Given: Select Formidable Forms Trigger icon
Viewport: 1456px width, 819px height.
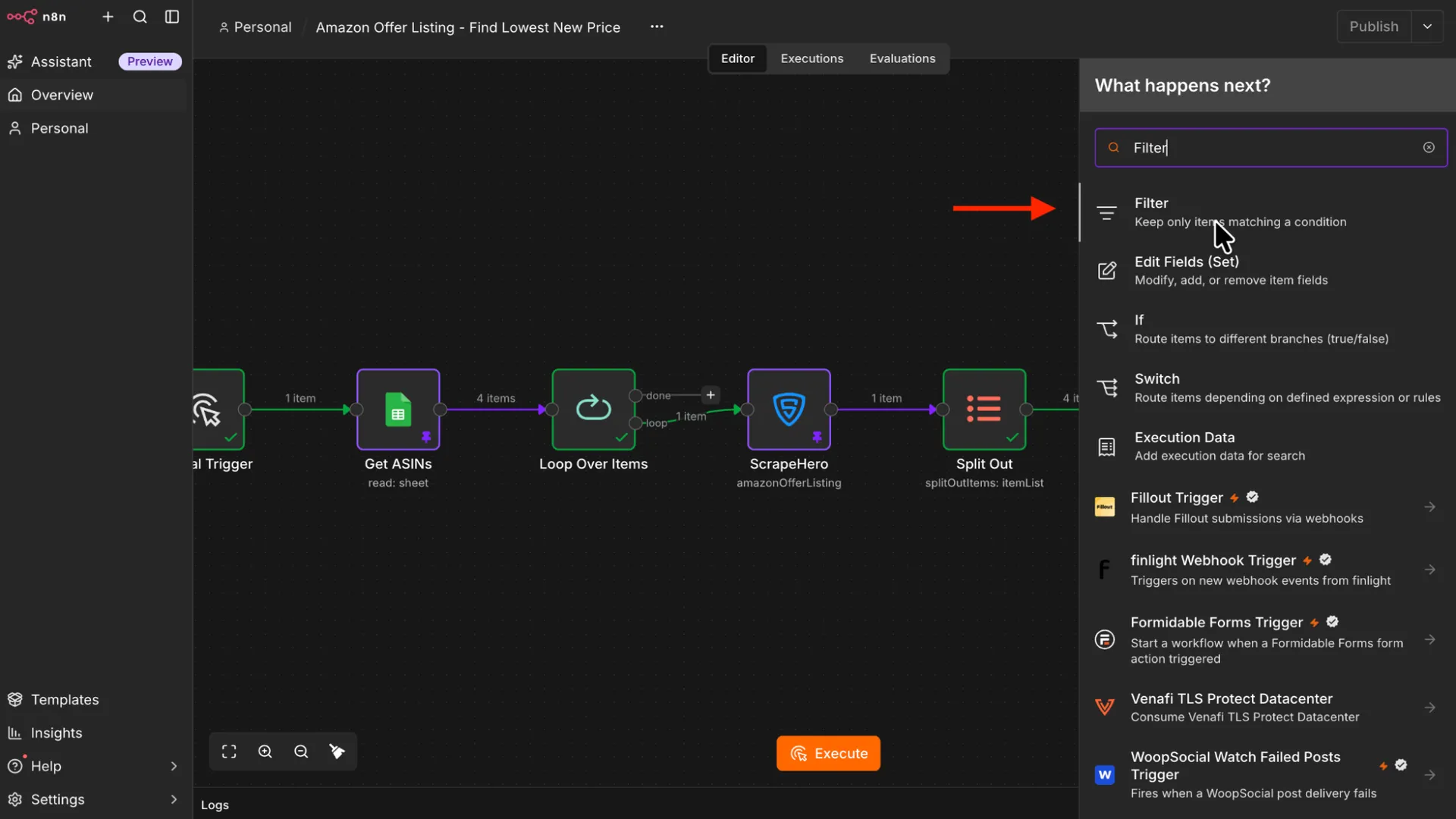Looking at the screenshot, I should (1105, 639).
